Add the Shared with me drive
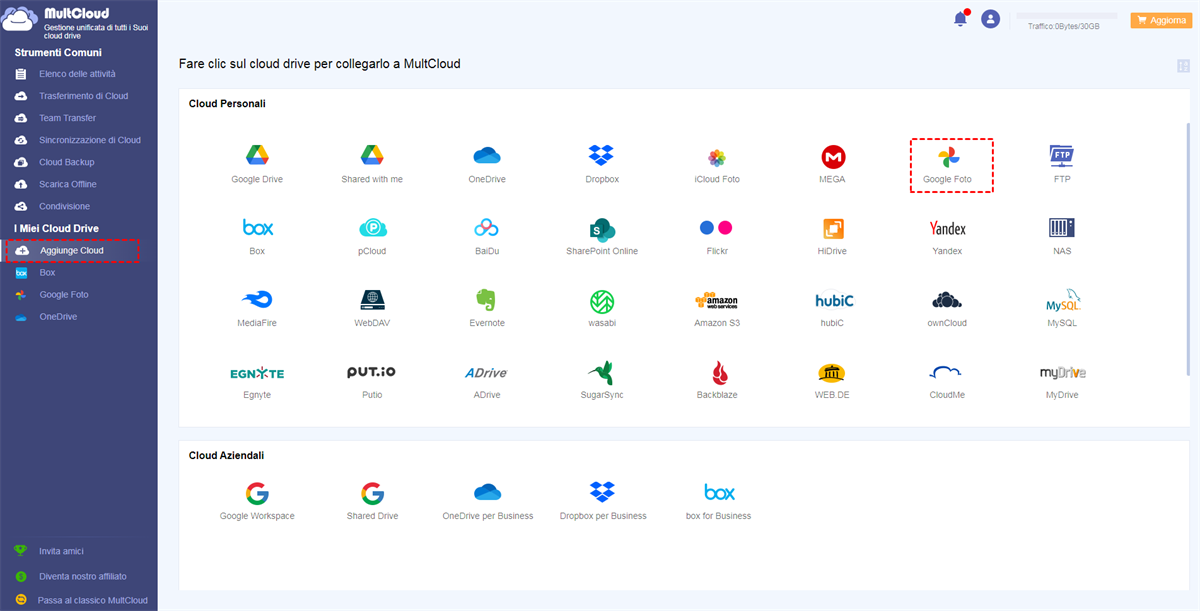Screen dimensions: 1200x611 [x=372, y=165]
